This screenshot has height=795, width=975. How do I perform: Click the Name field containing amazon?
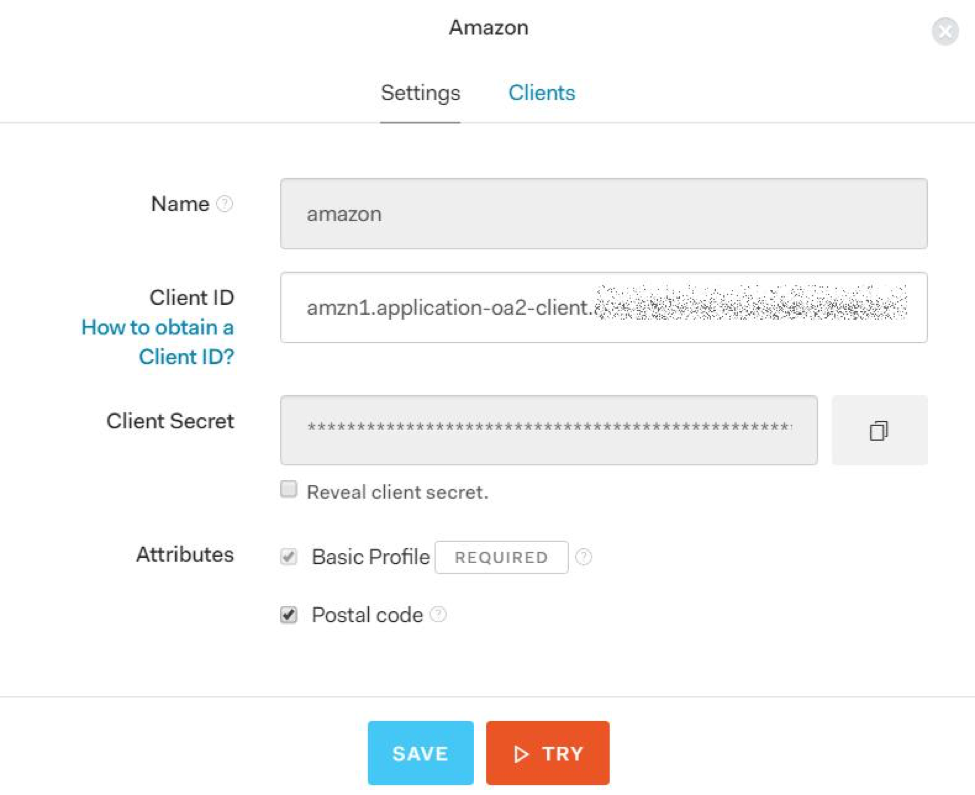[x=603, y=214]
